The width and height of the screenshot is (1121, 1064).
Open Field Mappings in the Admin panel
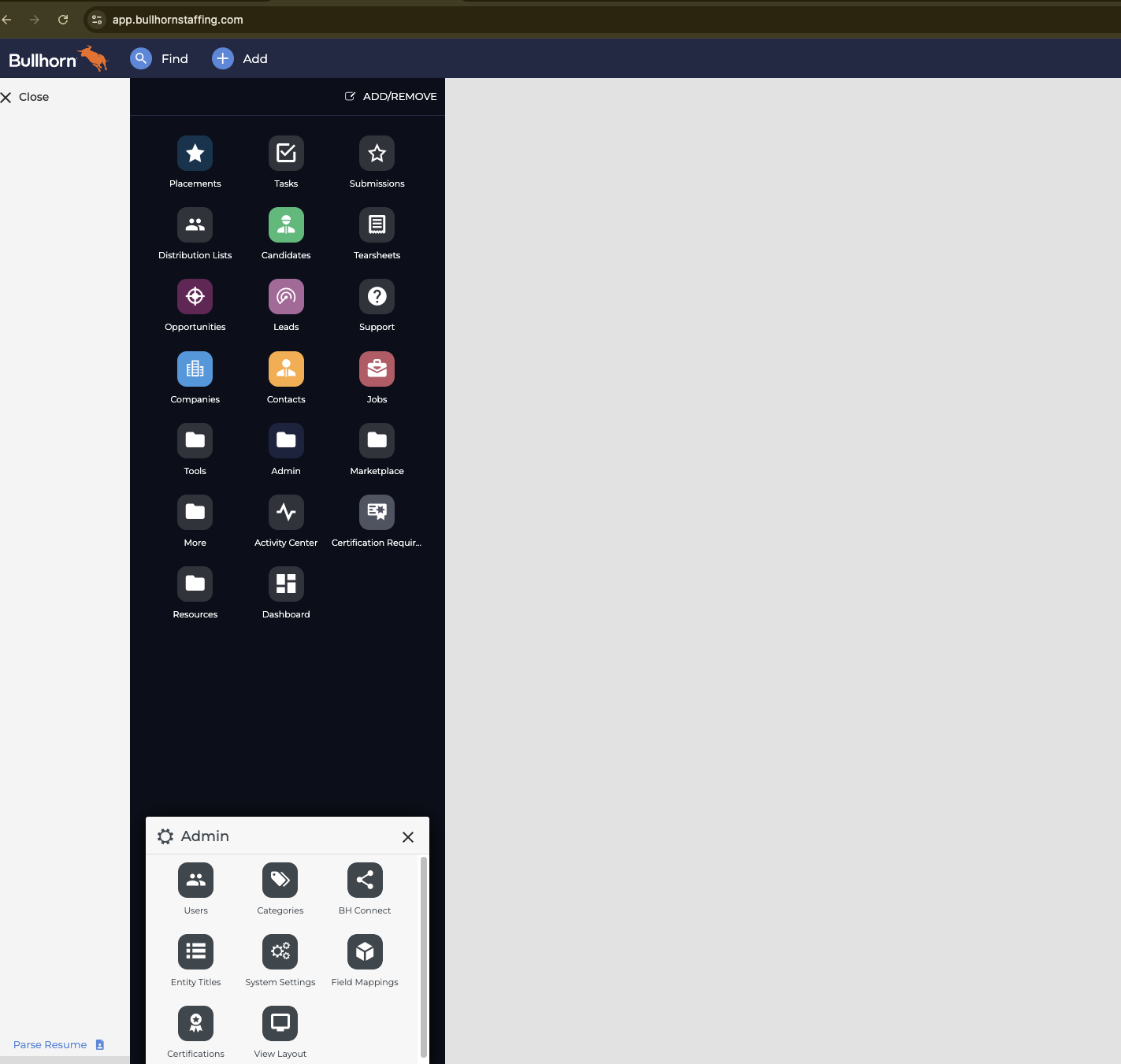pos(365,952)
